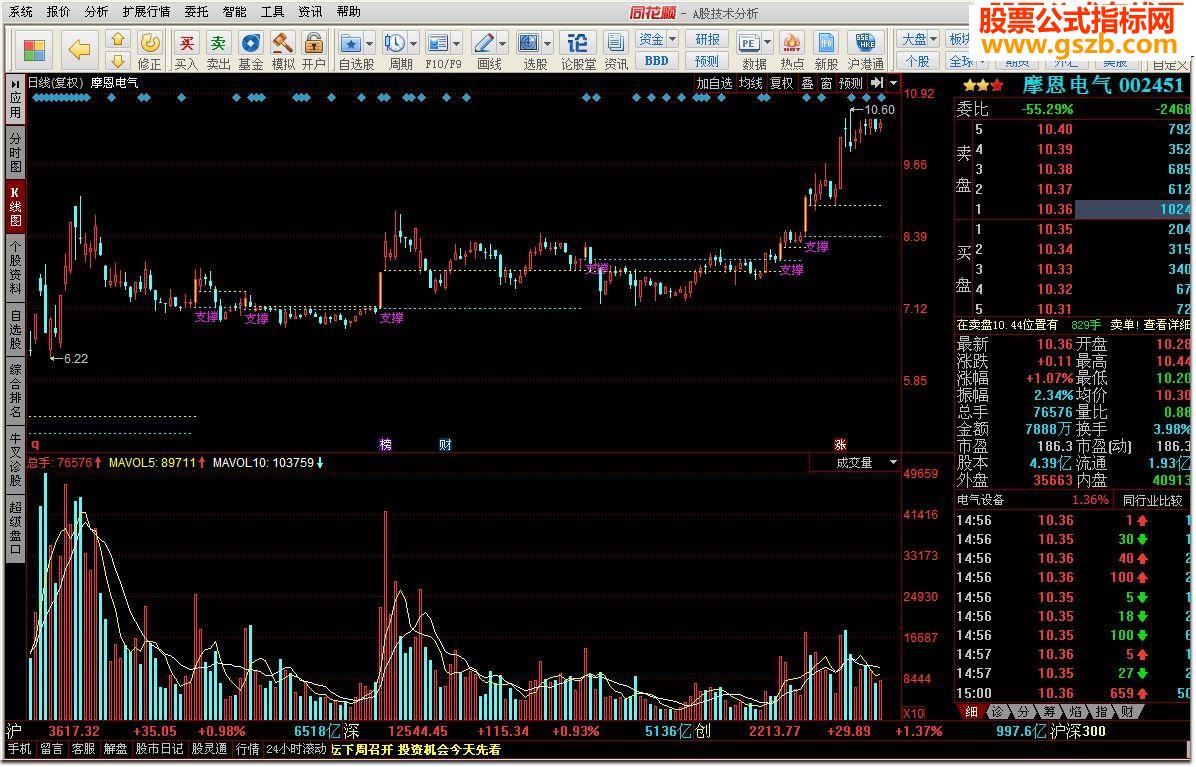Screen dimensions: 1196x767
Task: Click the play-pause icon above 应用
Action: [15, 85]
